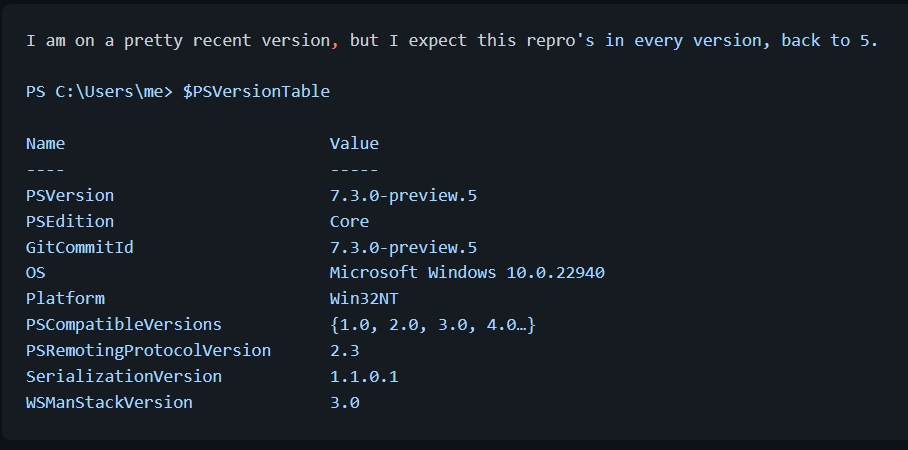
Task: Click the GitCommitId property name
Action: (x=79, y=247)
